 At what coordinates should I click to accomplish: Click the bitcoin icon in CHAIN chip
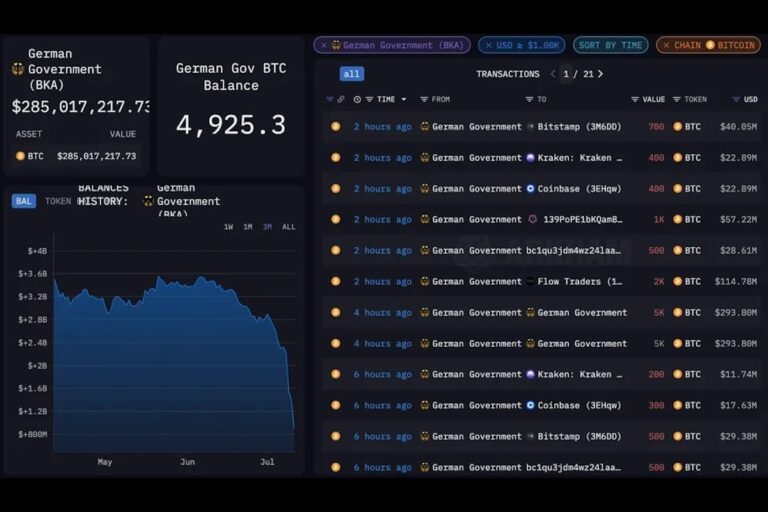[x=710, y=45]
